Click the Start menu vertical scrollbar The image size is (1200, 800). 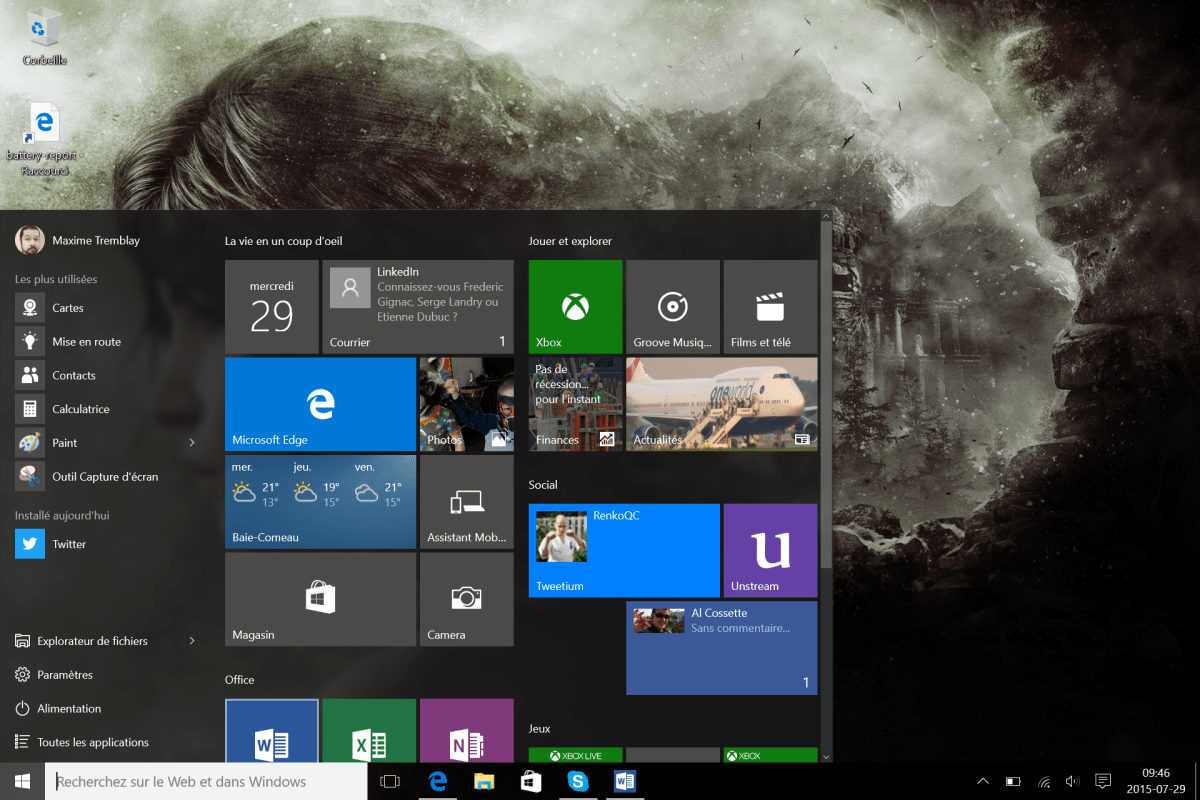(826, 400)
